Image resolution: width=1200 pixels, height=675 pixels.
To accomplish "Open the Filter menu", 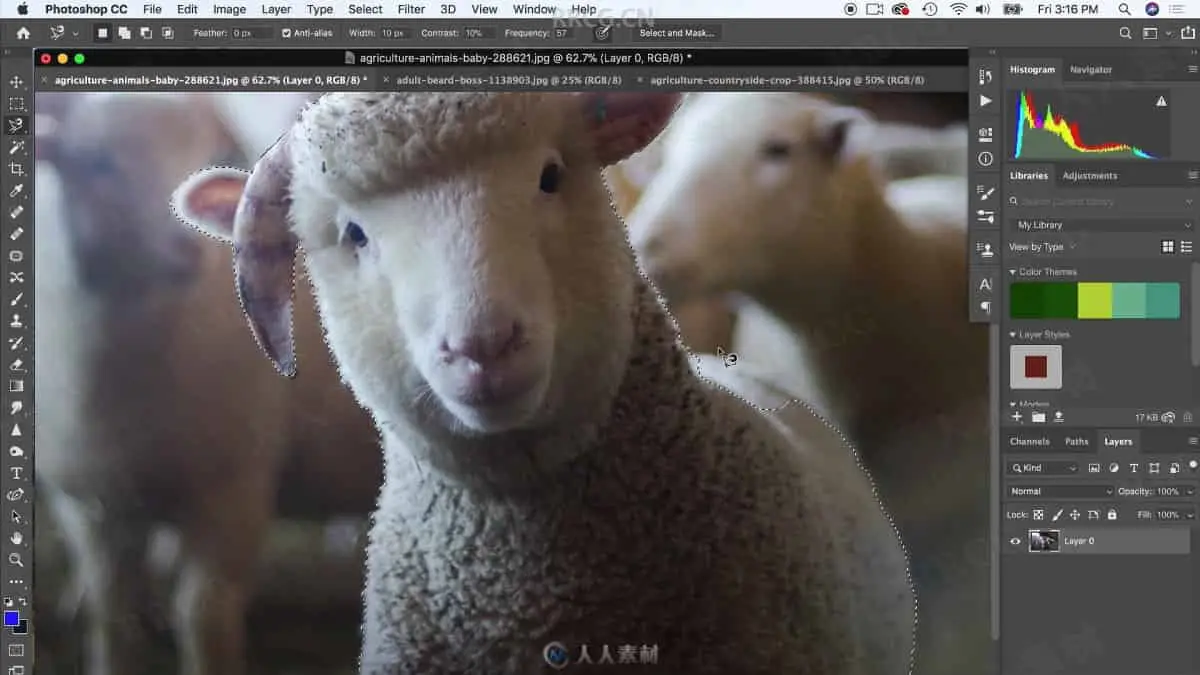I will tap(411, 9).
